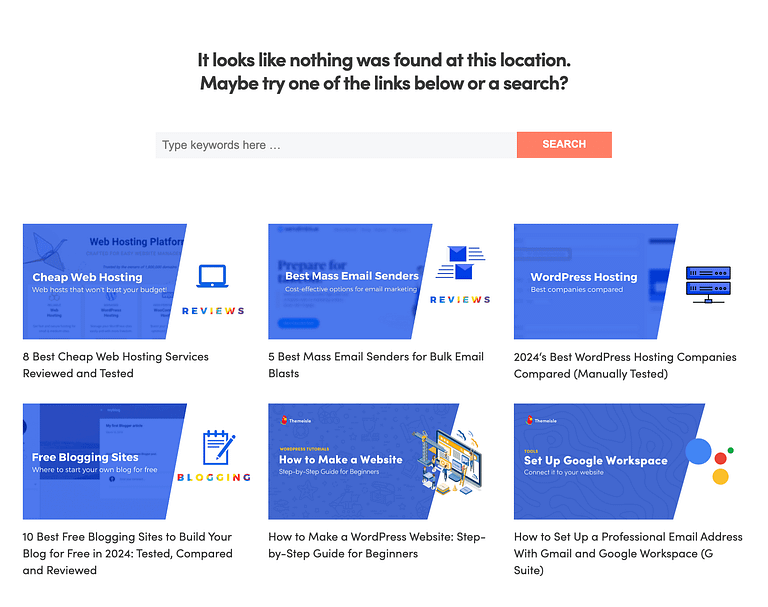Viewport: 768px width, 607px height.
Task: Click the Best Mass Email Senders banner heading
Action: click(352, 276)
